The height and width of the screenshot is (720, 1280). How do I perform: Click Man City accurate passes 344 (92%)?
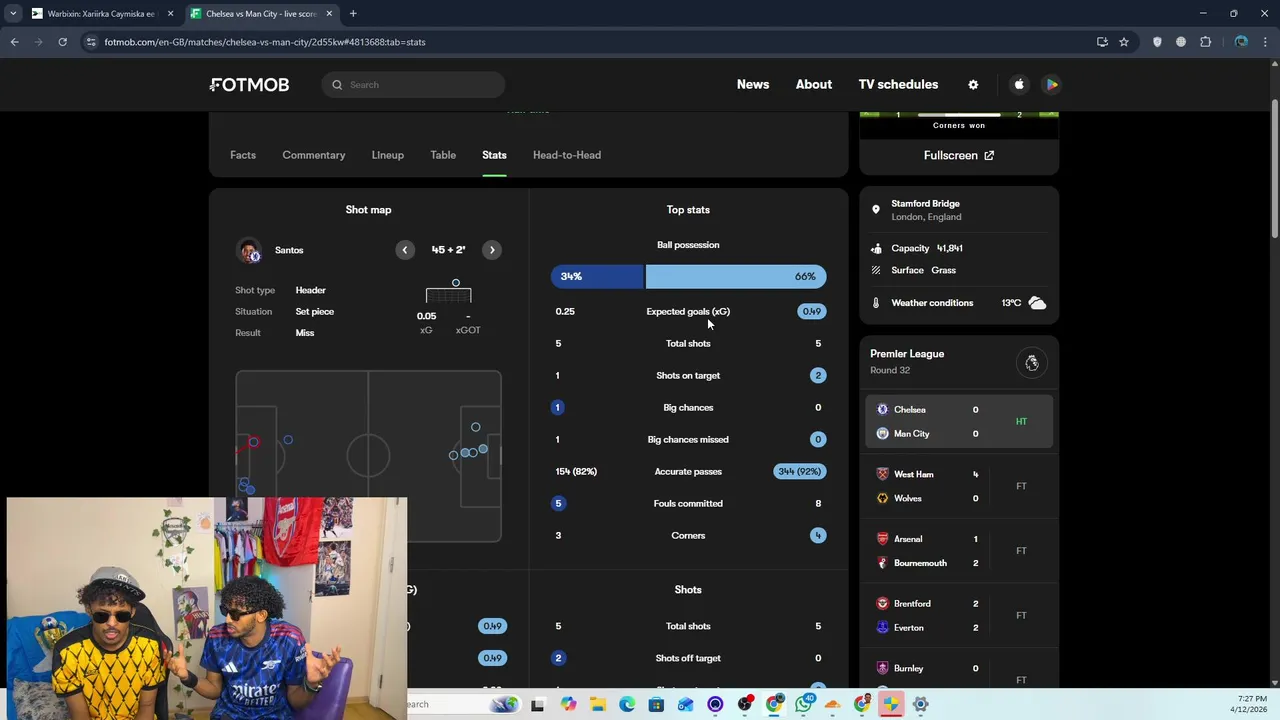[x=799, y=472]
